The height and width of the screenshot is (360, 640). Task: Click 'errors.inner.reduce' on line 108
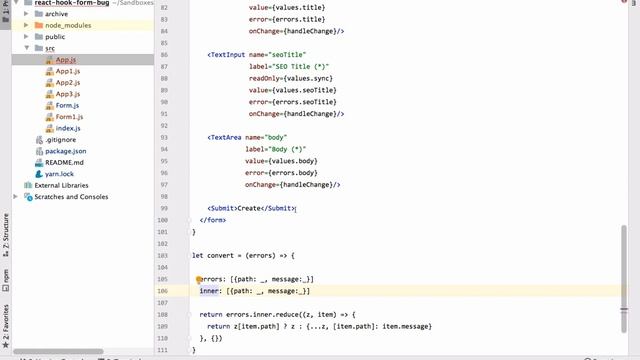click(262, 315)
